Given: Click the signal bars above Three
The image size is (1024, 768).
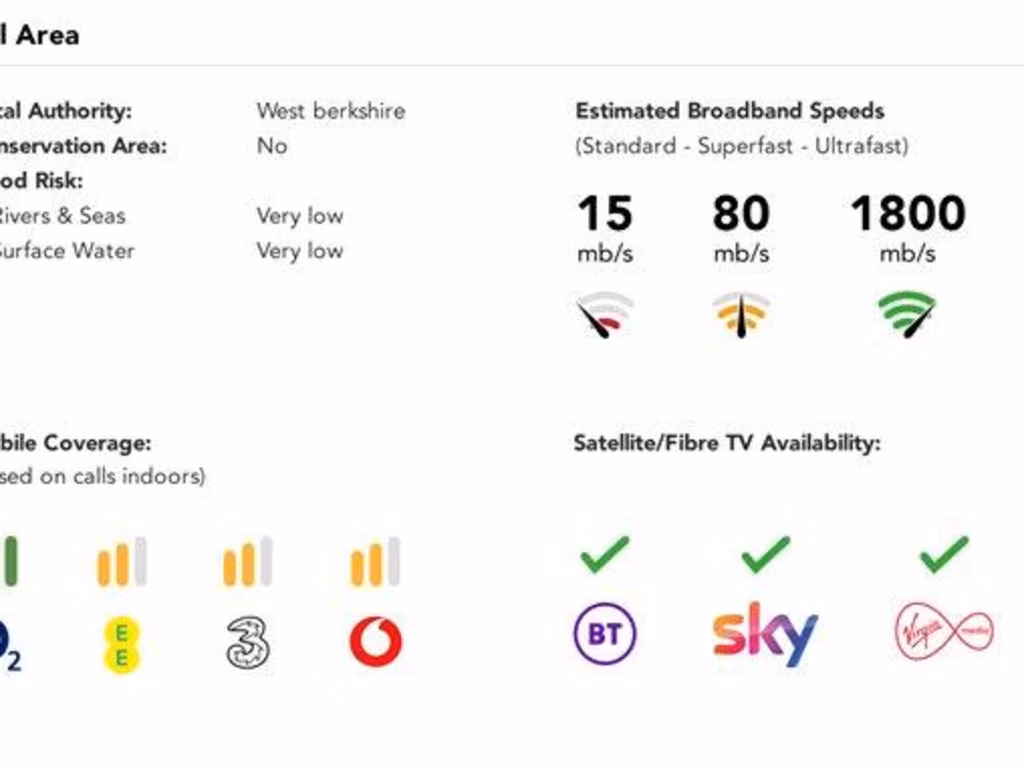Looking at the screenshot, I should coord(248,562).
